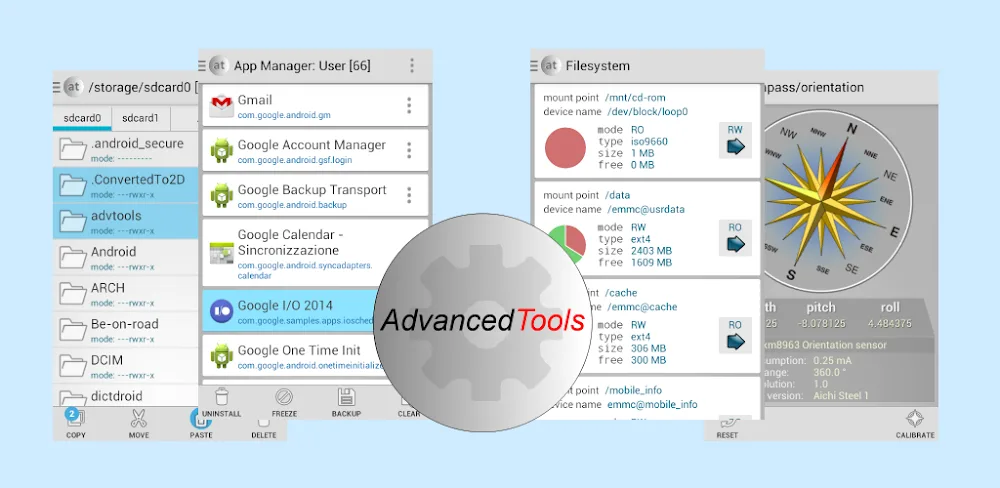The image size is (1000, 488).
Task: Click the /mnt/cd-rom pie chart
Action: [565, 148]
